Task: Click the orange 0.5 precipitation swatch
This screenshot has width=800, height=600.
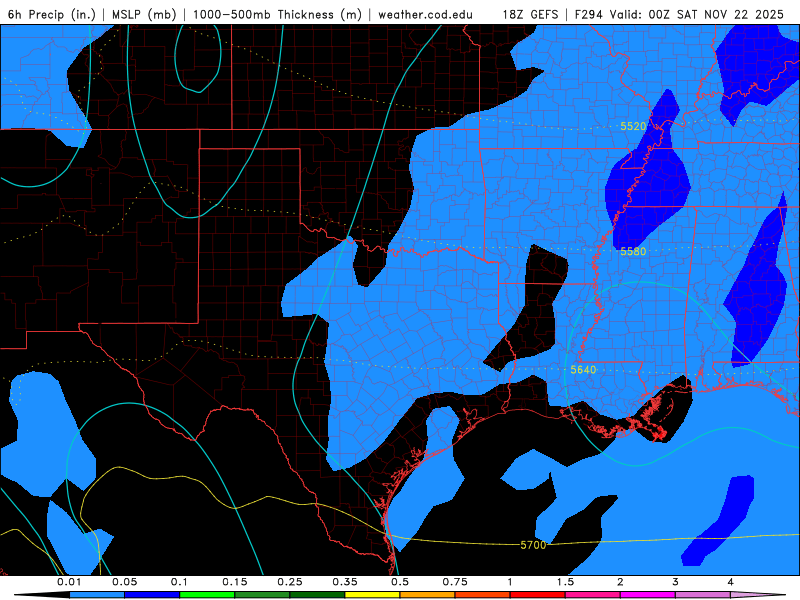Action: pyautogui.click(x=428, y=595)
